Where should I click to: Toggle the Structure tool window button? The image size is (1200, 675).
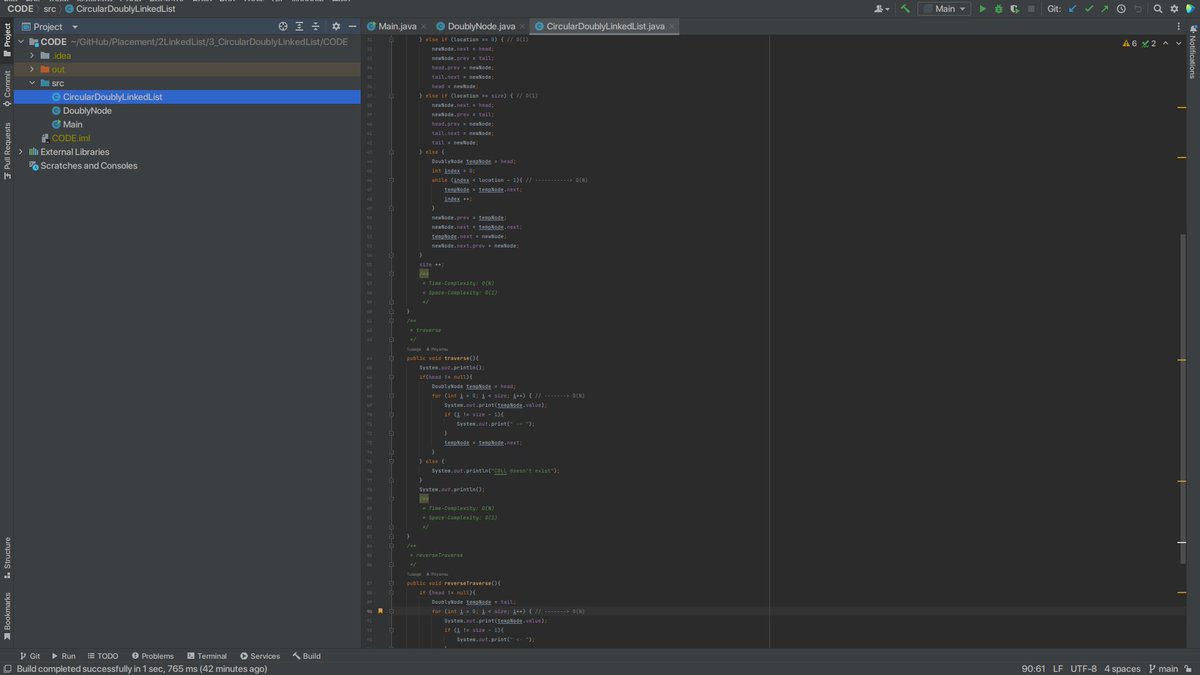pos(6,558)
